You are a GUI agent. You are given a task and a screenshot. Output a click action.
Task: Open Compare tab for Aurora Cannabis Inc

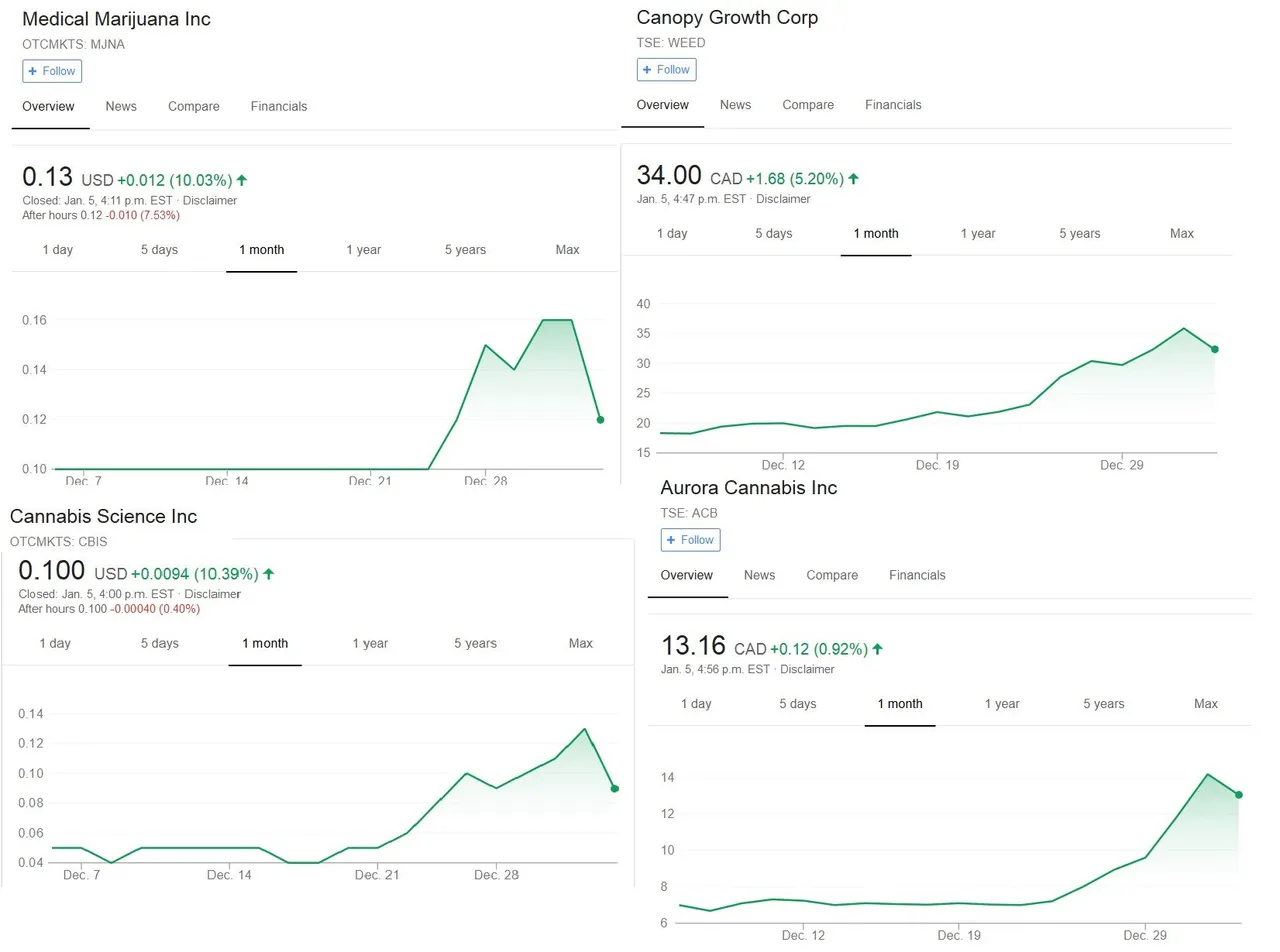832,575
